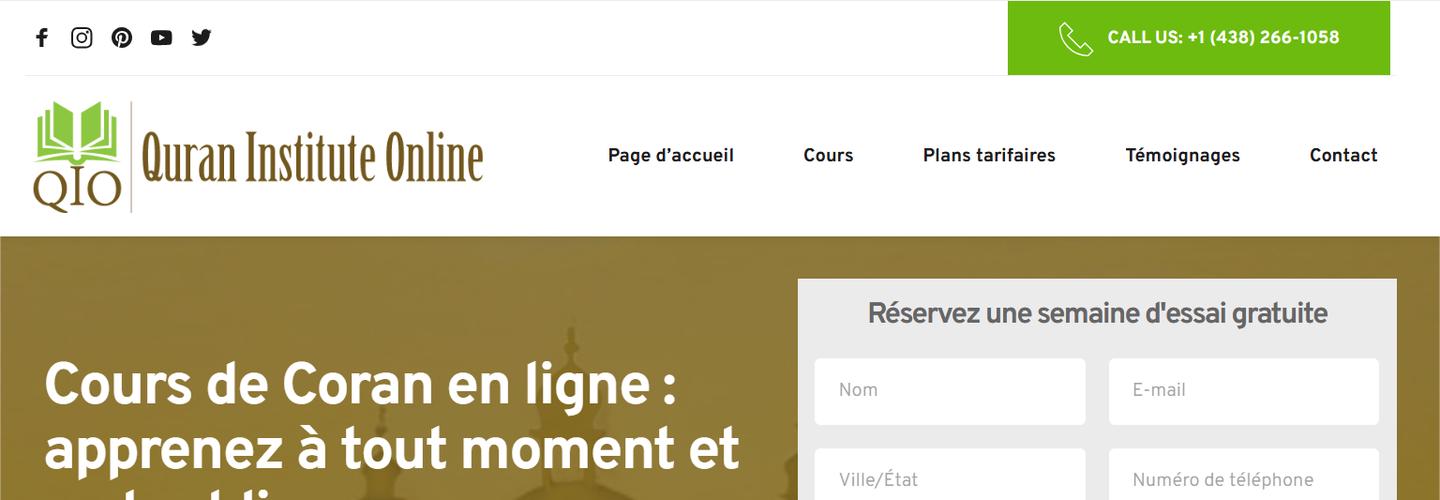Open the Twitter bird icon
Screen dimensions: 1440x500
pos(202,38)
